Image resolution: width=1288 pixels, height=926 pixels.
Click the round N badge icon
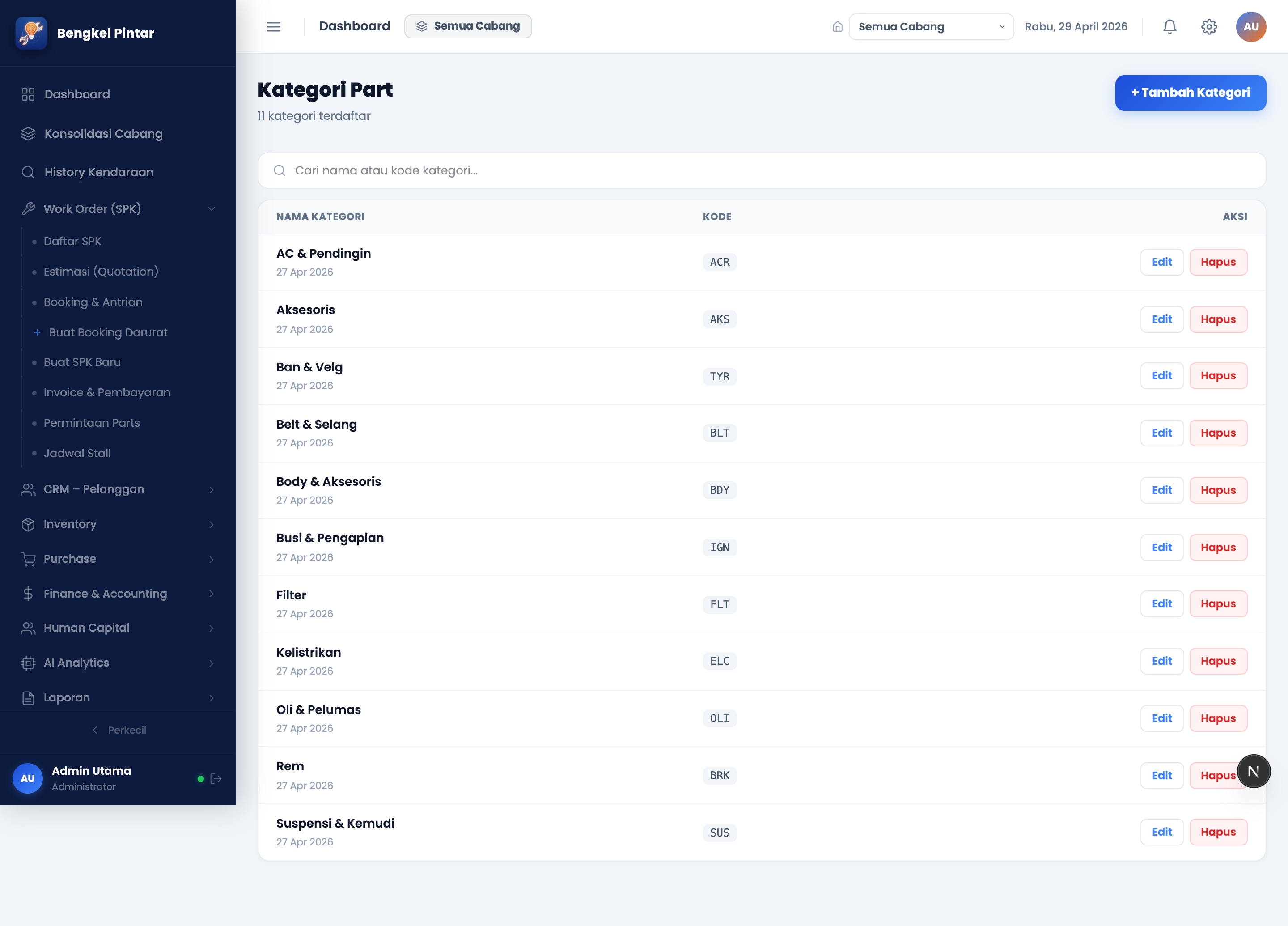1254,772
